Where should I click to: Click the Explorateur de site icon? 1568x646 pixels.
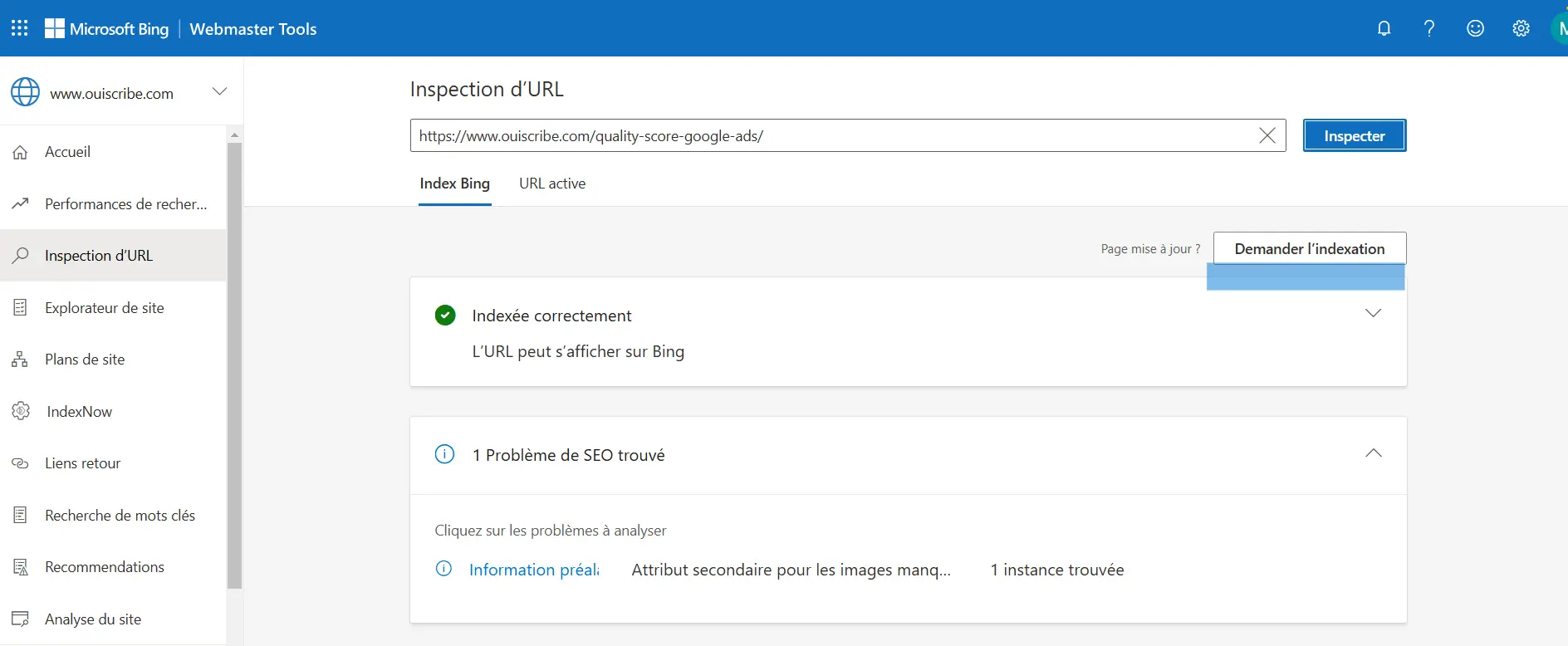(x=21, y=307)
